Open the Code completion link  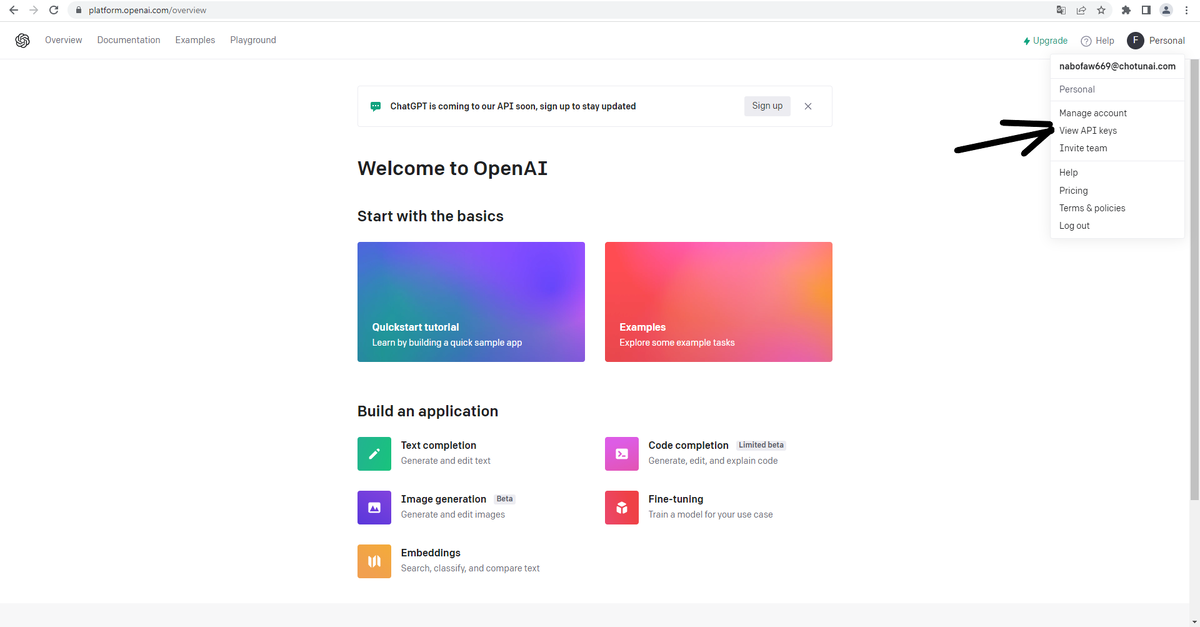[x=688, y=445]
